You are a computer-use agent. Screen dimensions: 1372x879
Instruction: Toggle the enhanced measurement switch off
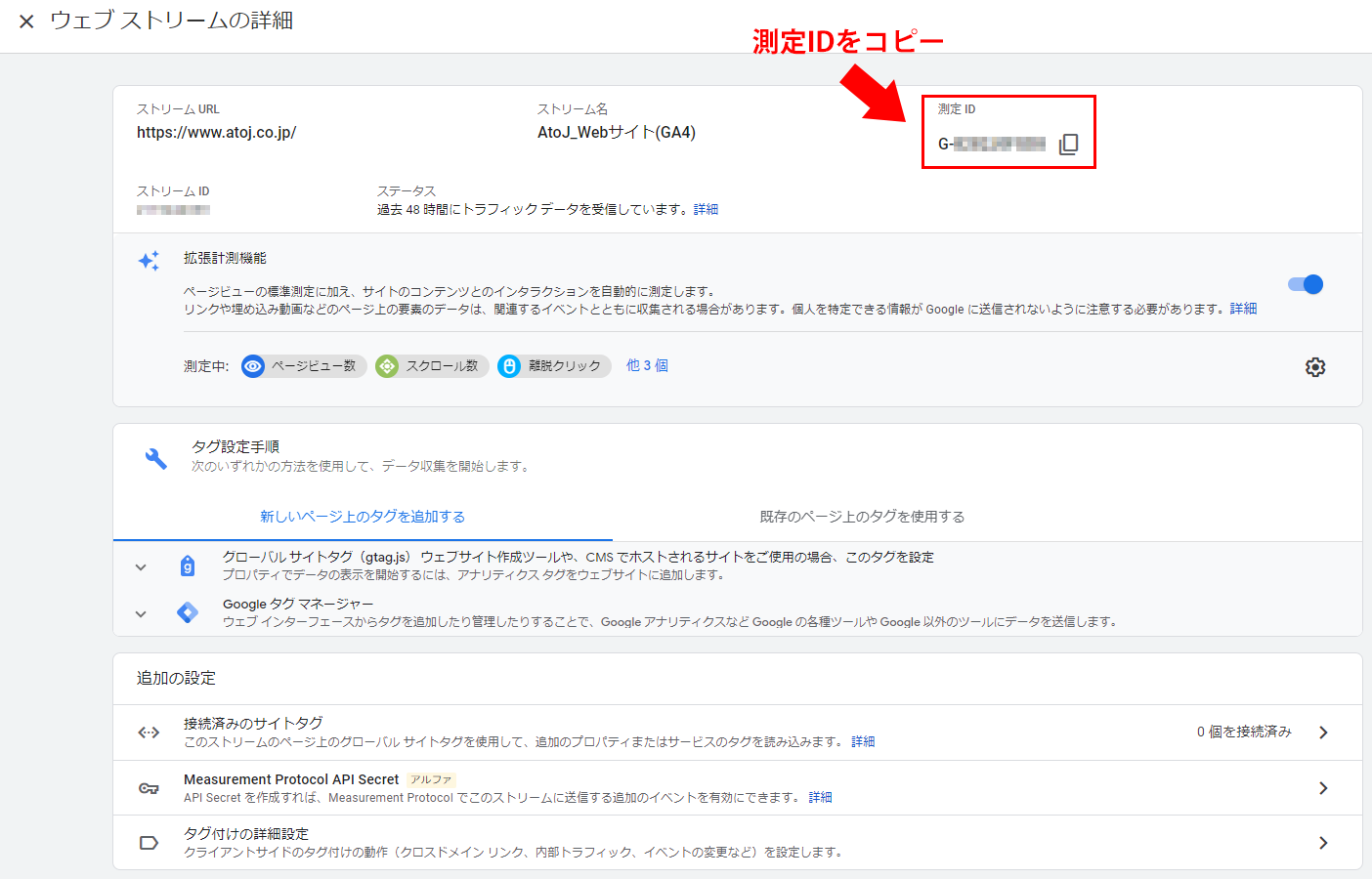(x=1306, y=284)
